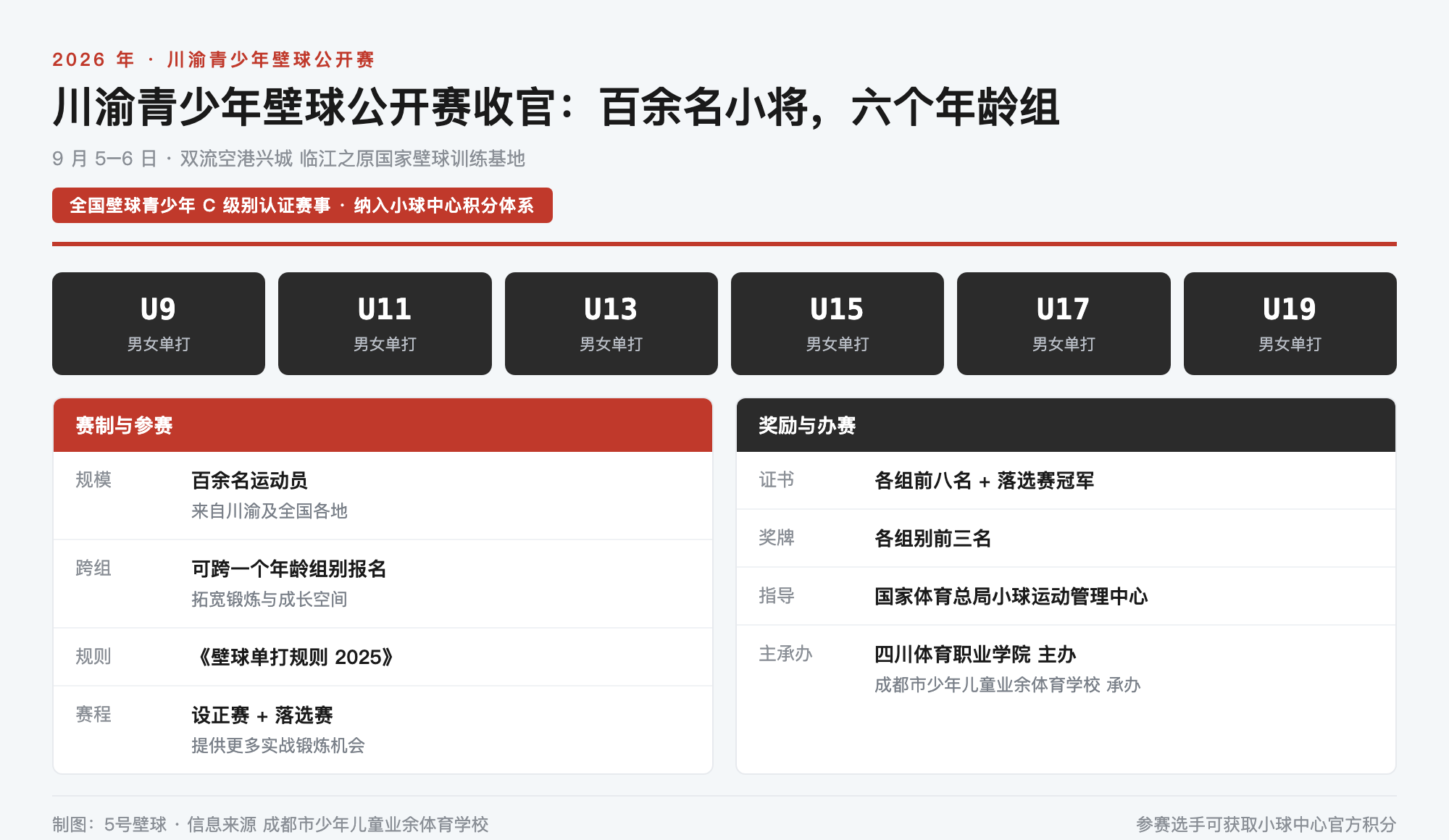This screenshot has height=840, width=1449.
Task: Select 设正赛 + 落选赛 text
Action: click(x=262, y=715)
